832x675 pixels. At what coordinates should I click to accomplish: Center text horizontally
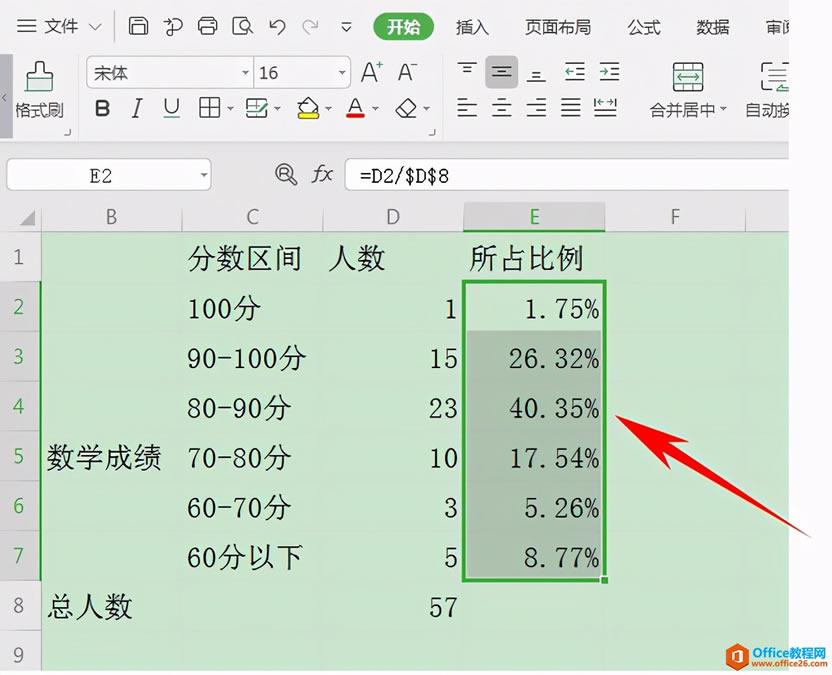(501, 108)
